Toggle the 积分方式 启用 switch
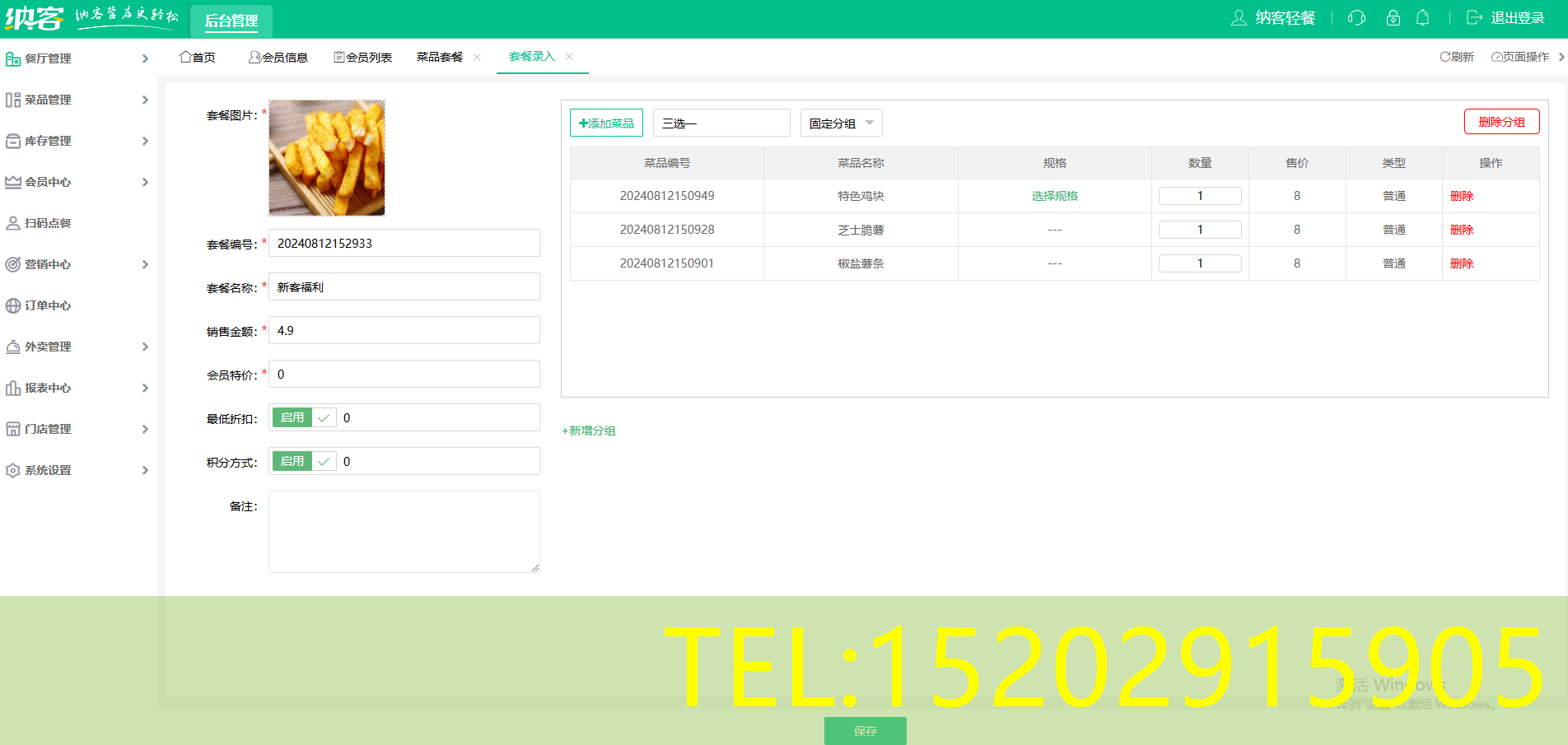Viewport: 1568px width, 745px height. point(303,462)
